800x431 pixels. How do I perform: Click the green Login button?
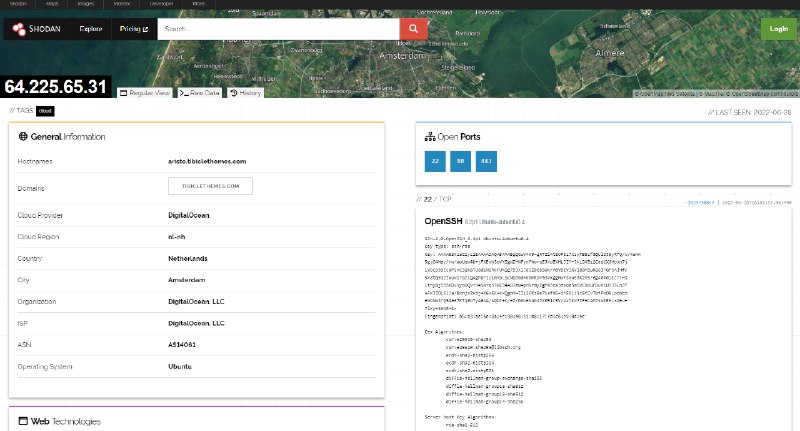779,29
